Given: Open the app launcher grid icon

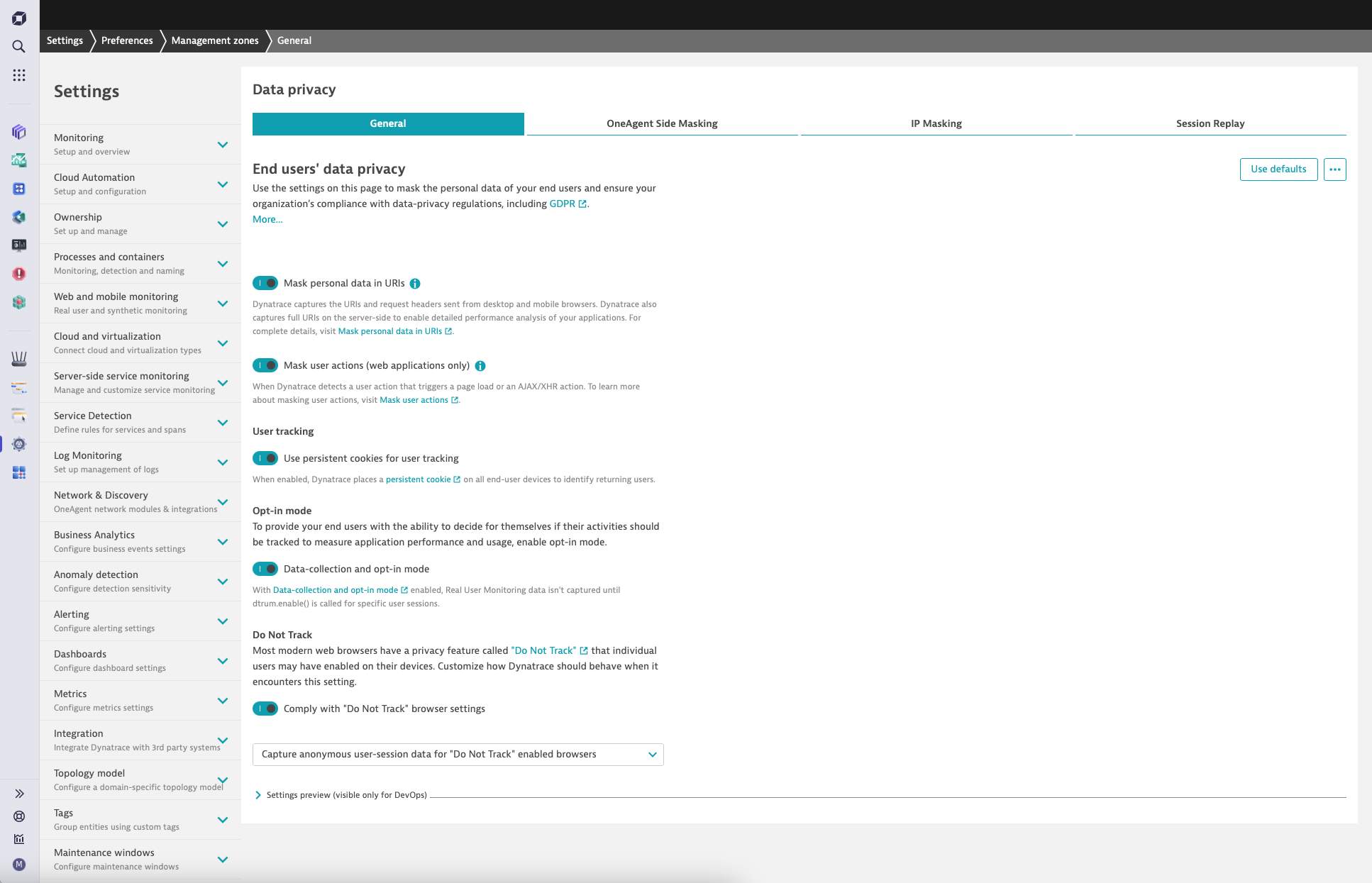Looking at the screenshot, I should (x=19, y=75).
